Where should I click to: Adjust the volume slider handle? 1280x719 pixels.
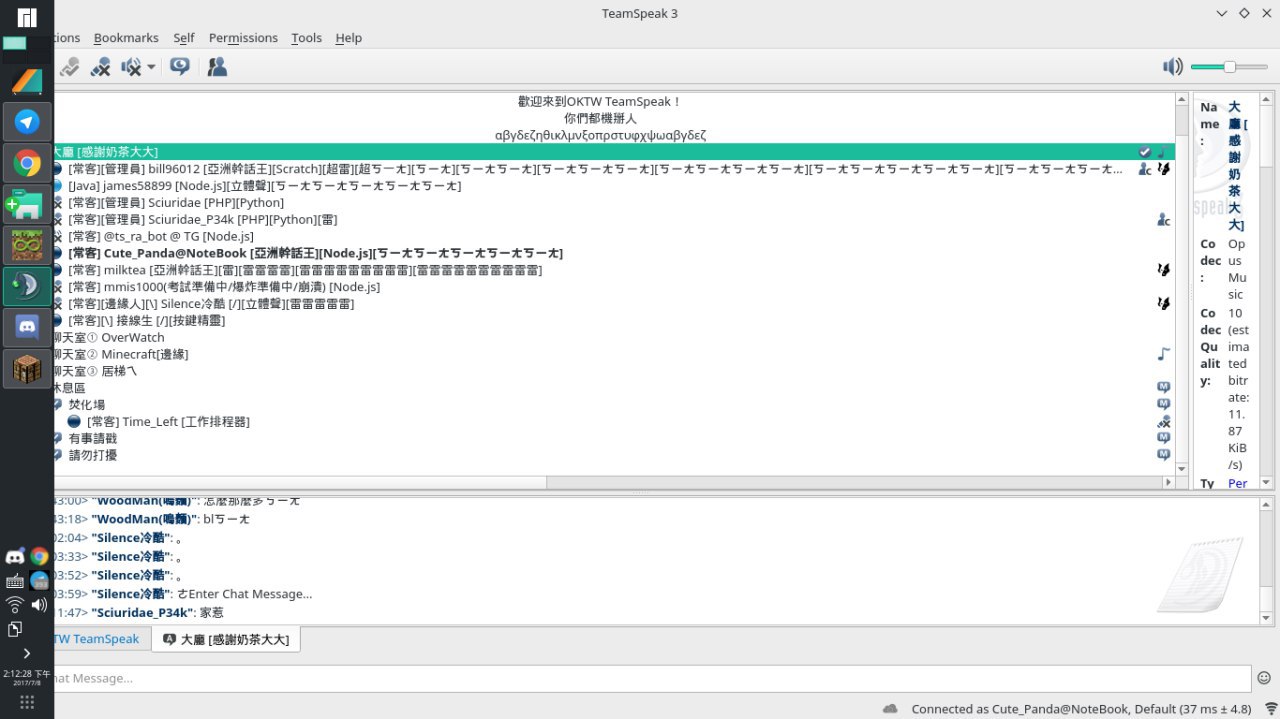coord(1230,67)
